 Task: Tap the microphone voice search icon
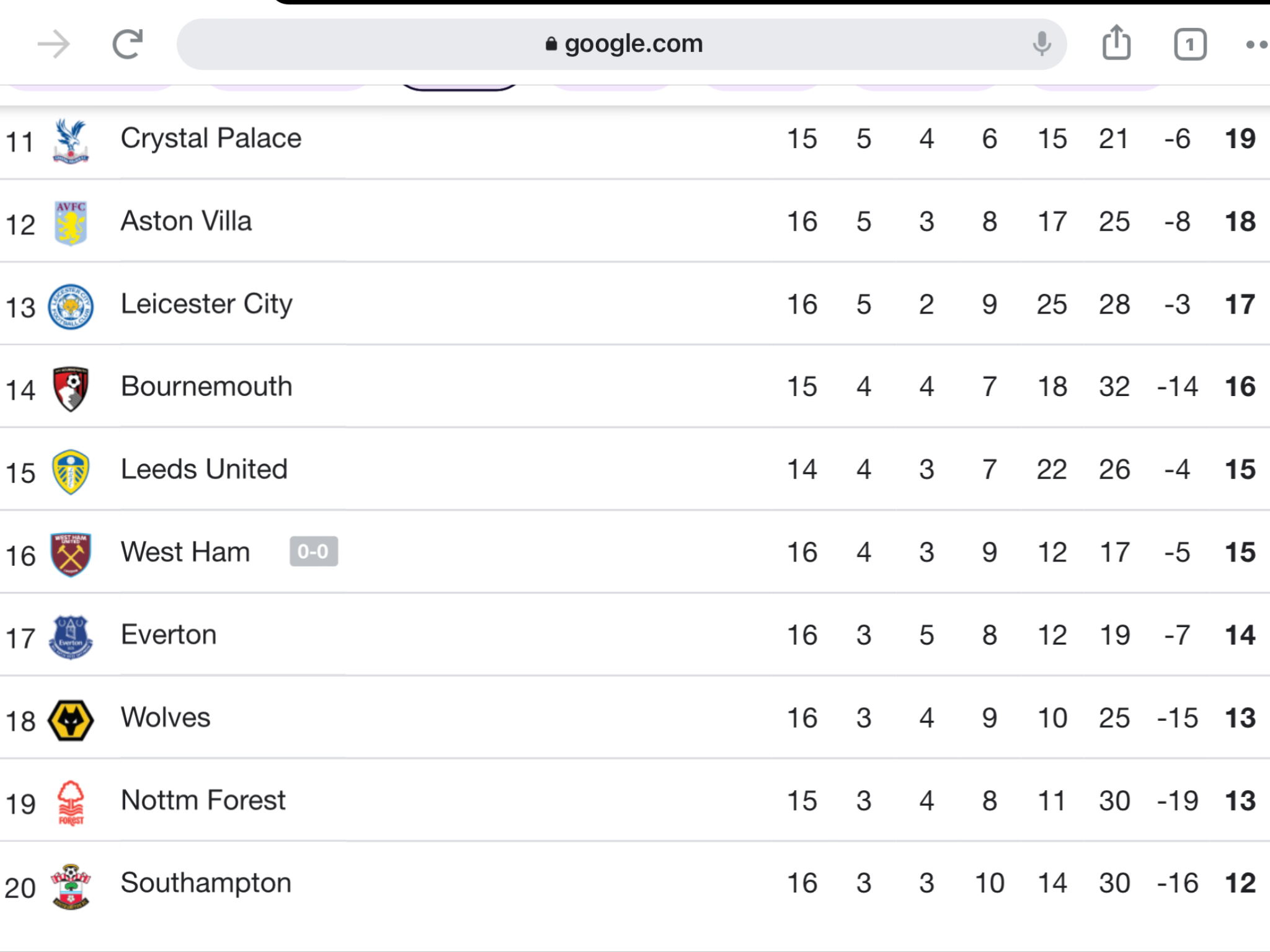[x=1042, y=44]
